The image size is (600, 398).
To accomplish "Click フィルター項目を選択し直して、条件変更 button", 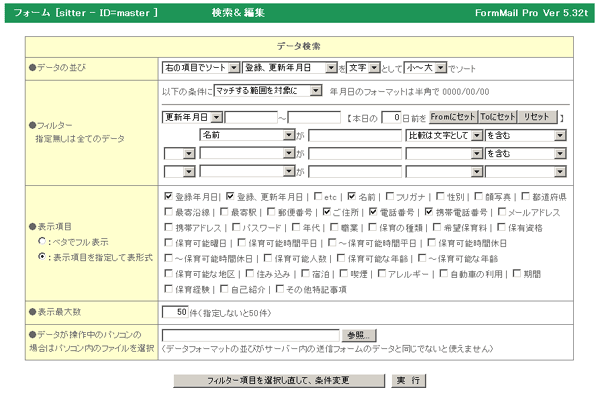I will click(279, 380).
